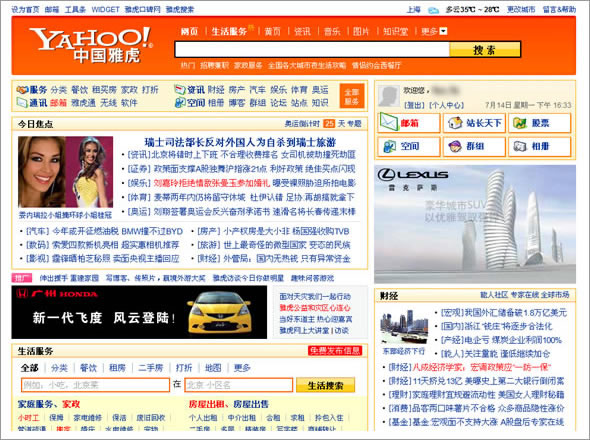Click the 退出 logout link
The image size is (590, 440).
(414, 105)
